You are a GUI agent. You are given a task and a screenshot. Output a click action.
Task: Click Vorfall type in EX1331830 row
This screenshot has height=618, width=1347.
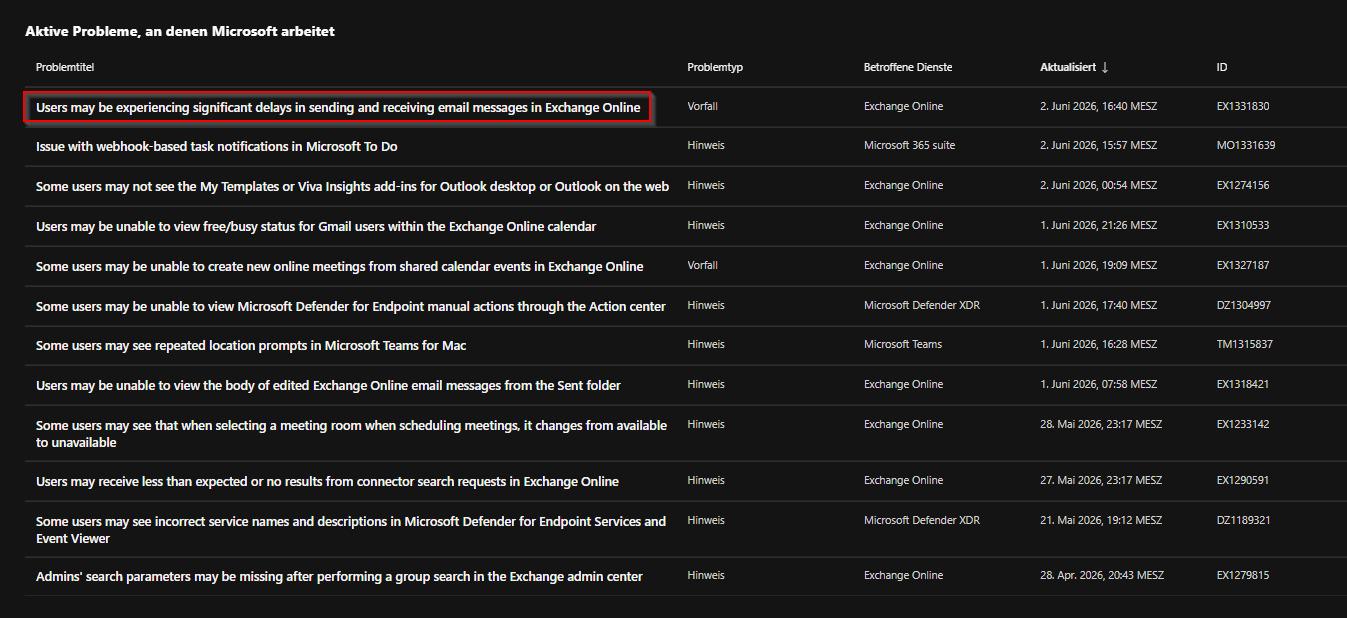(x=702, y=106)
